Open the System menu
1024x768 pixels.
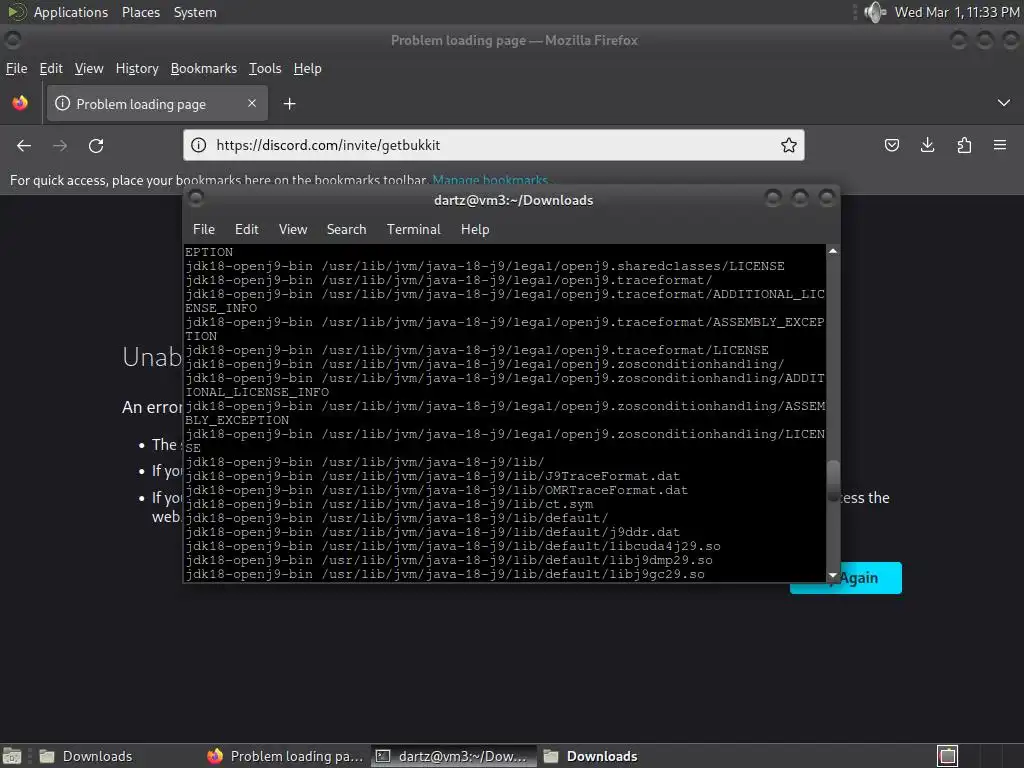coord(195,12)
